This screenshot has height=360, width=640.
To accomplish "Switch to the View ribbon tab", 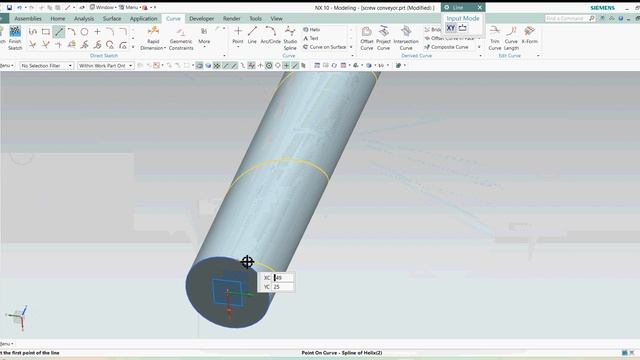I will coord(276,18).
